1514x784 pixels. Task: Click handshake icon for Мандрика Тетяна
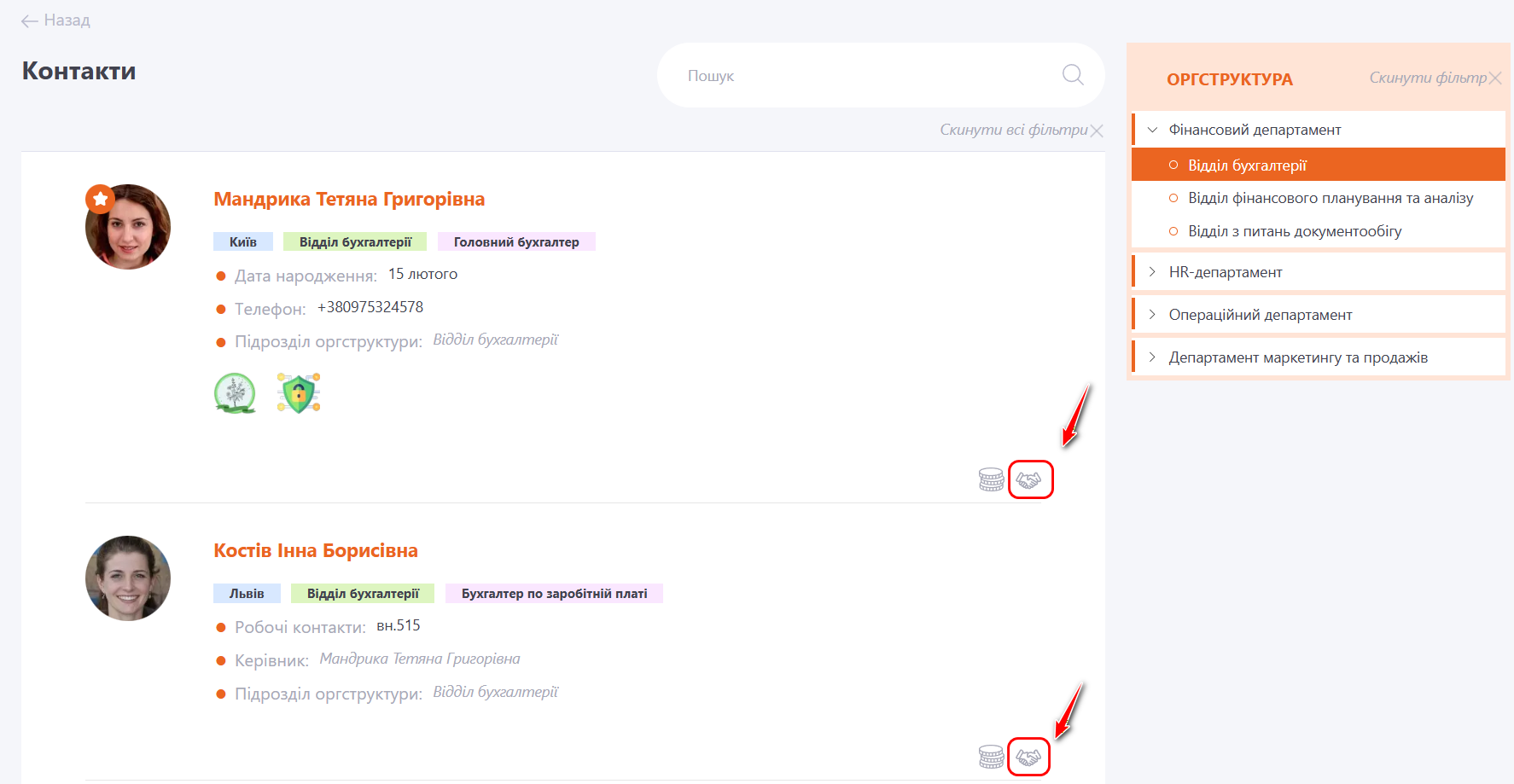(1029, 480)
